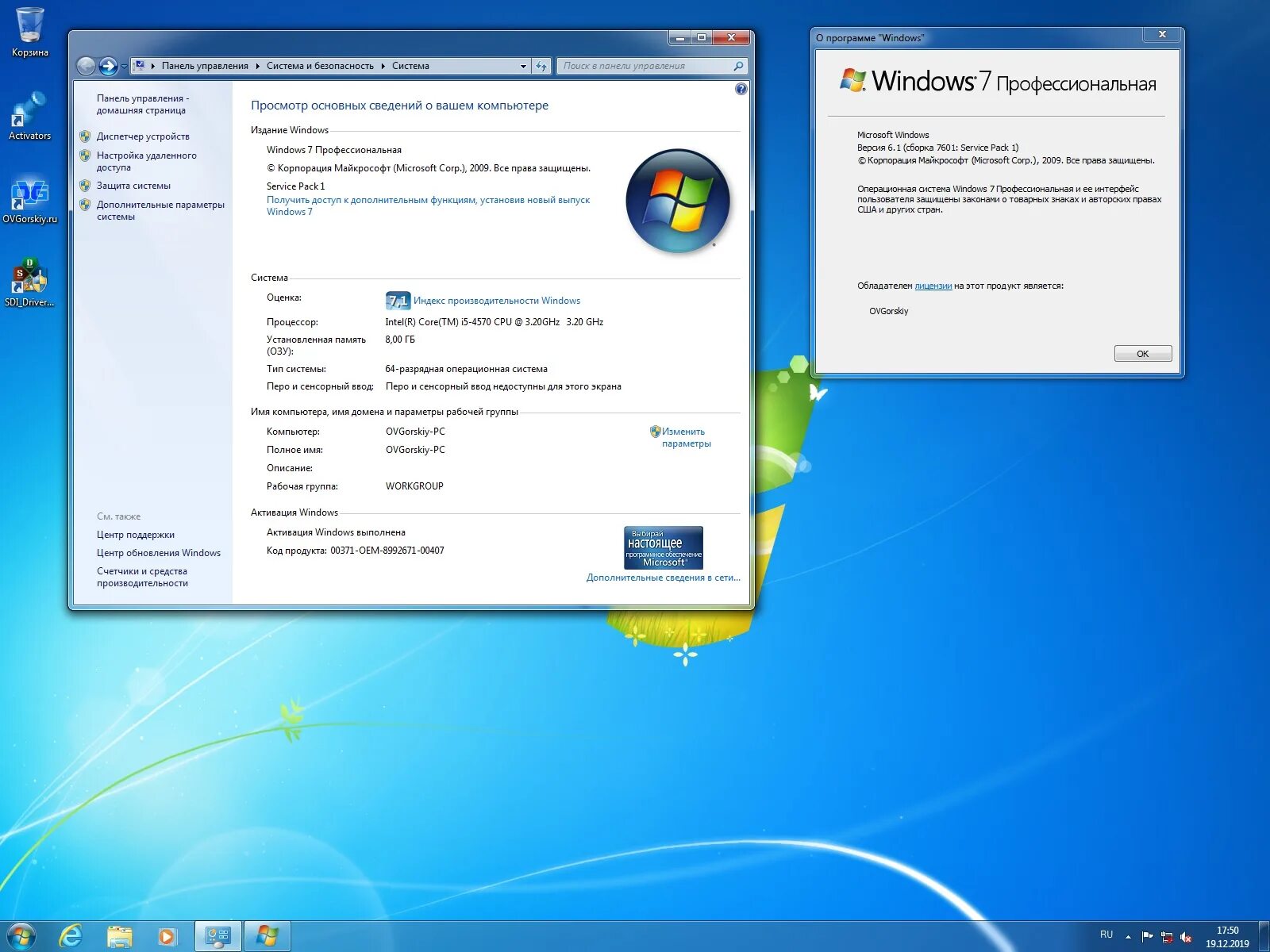The image size is (1270, 952).
Task: Open address bar history dropdown arrow
Action: click(523, 67)
